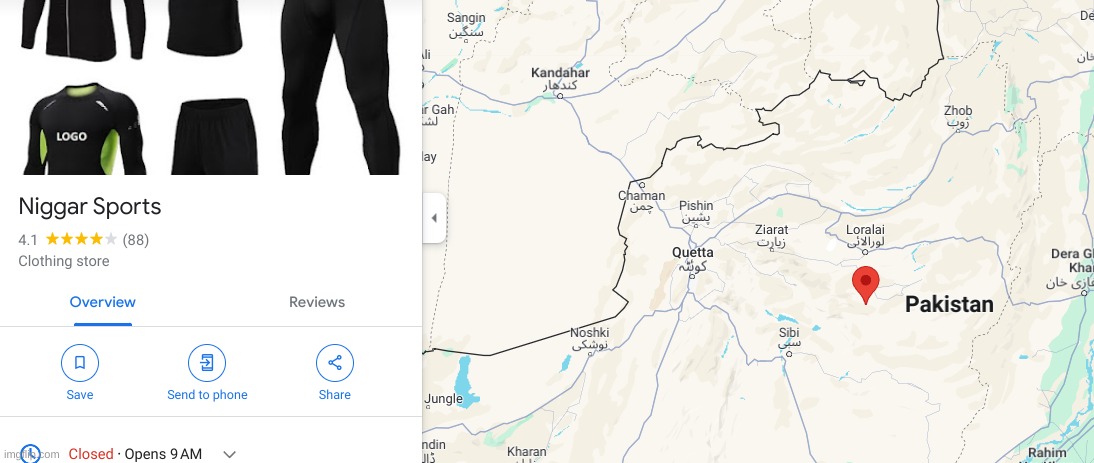Expand opening hours with chevron

(x=230, y=455)
